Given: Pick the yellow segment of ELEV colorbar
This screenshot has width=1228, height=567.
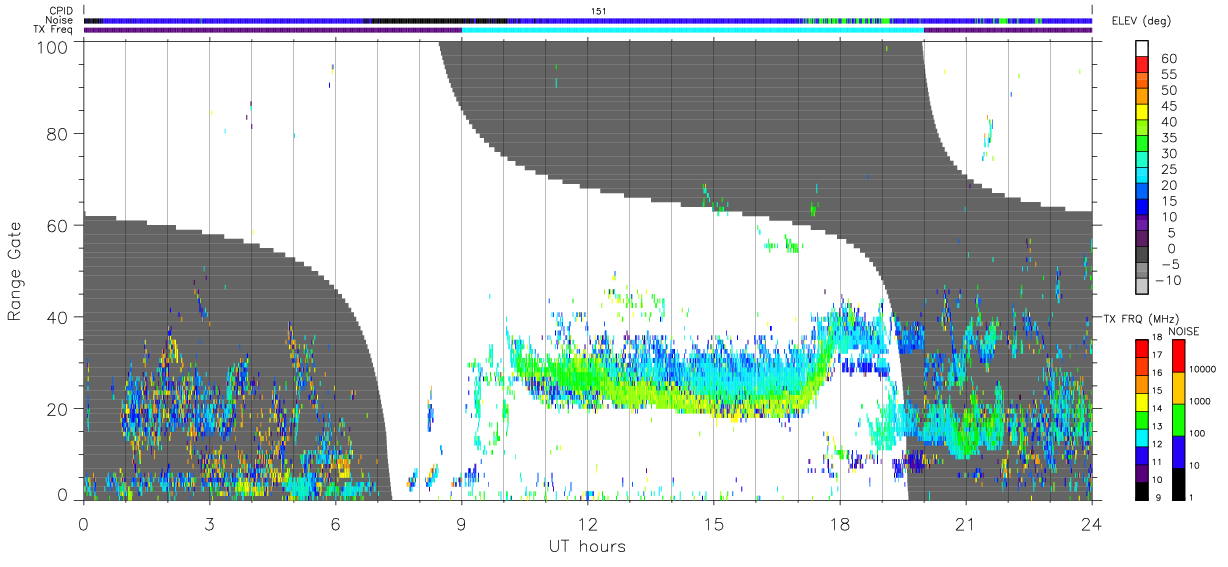Looking at the screenshot, I should point(1143,112).
